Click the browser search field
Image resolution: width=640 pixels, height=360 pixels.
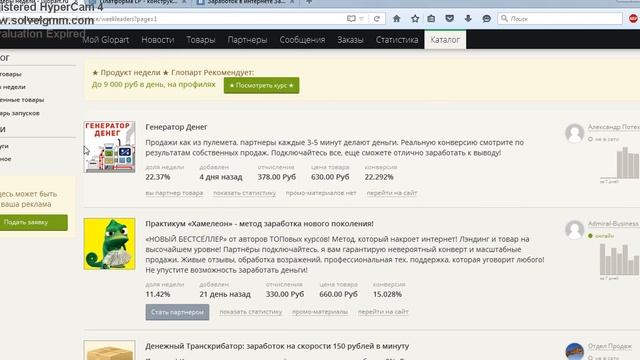560,19
